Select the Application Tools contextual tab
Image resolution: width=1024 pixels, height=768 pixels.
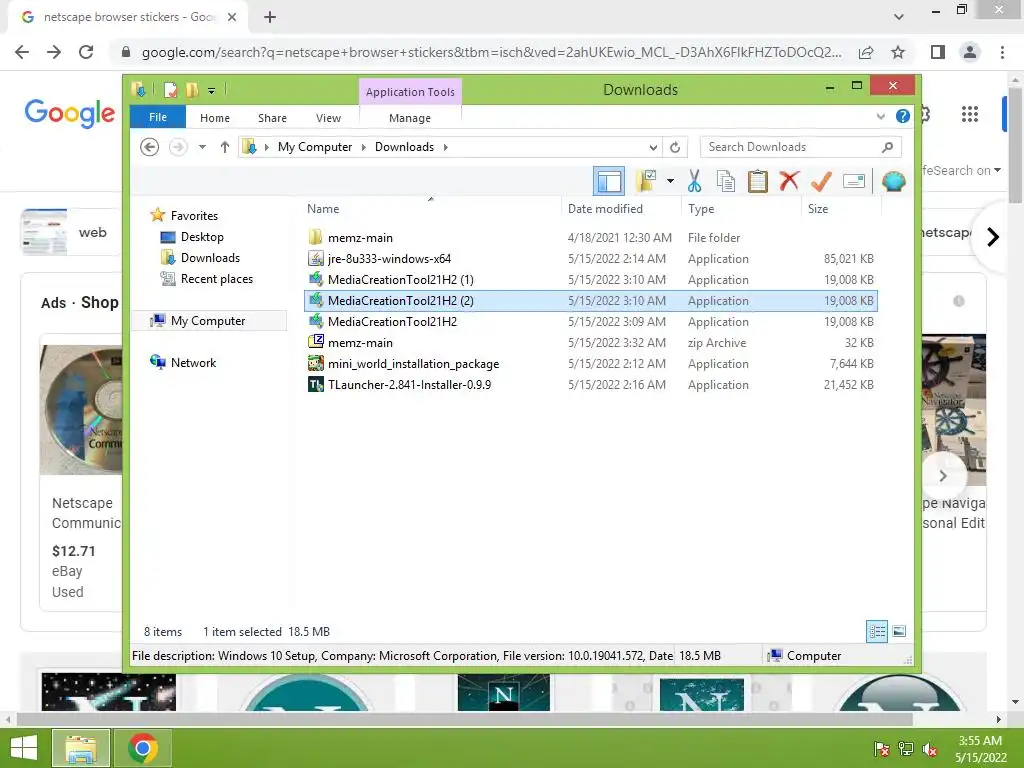410,92
